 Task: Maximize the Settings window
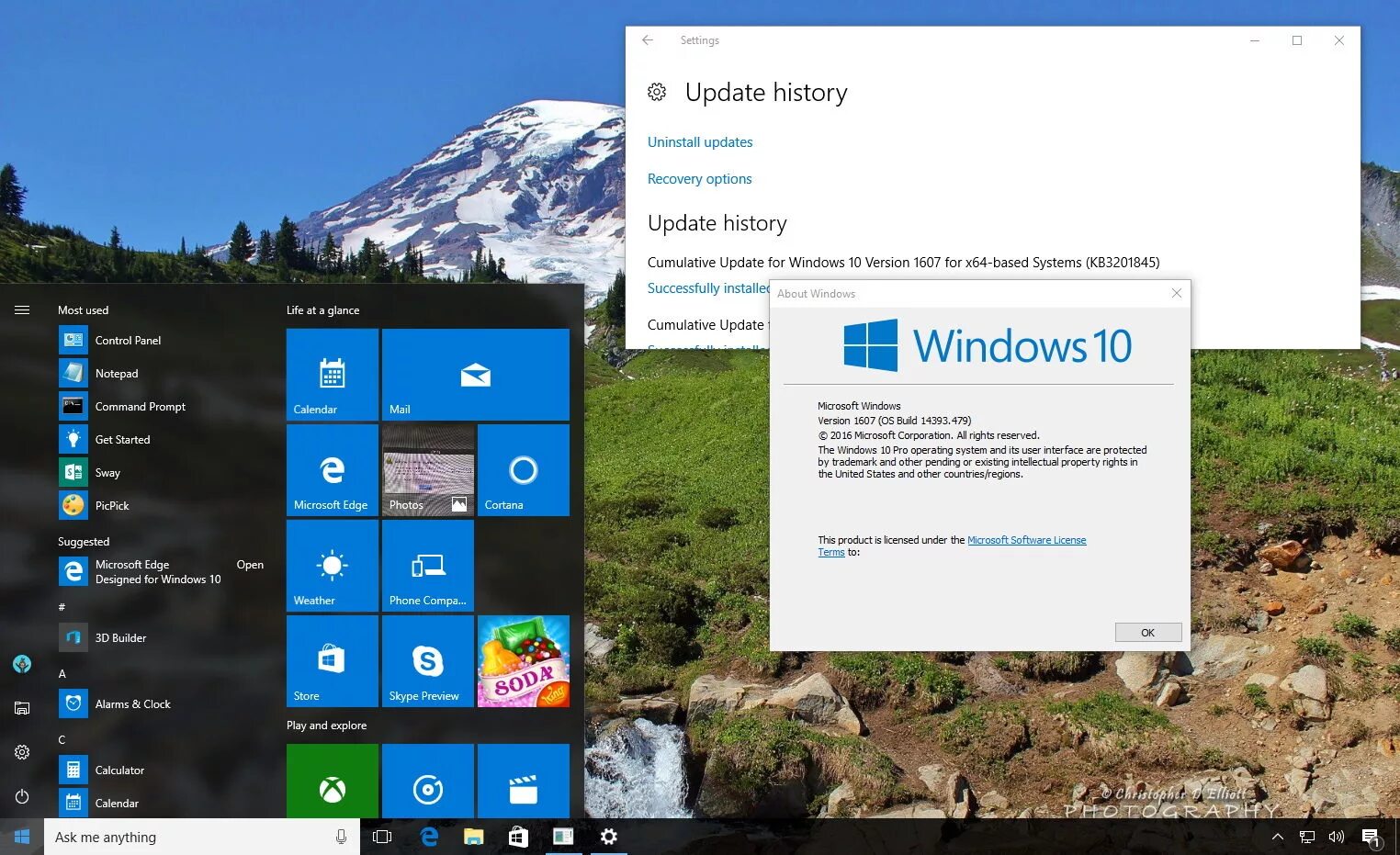click(1297, 40)
